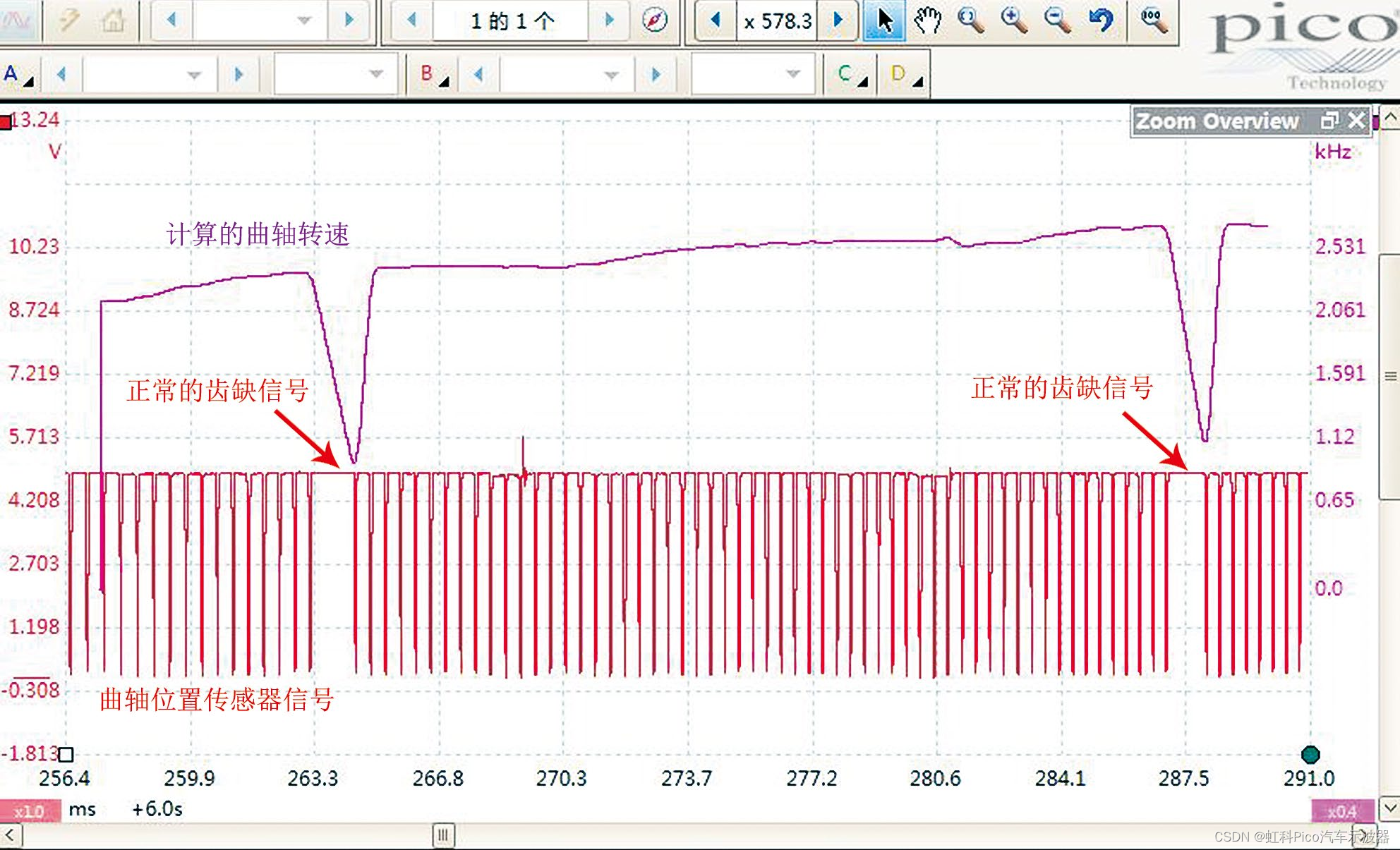
Task: Select the arrow pointer tool
Action: click(x=883, y=21)
